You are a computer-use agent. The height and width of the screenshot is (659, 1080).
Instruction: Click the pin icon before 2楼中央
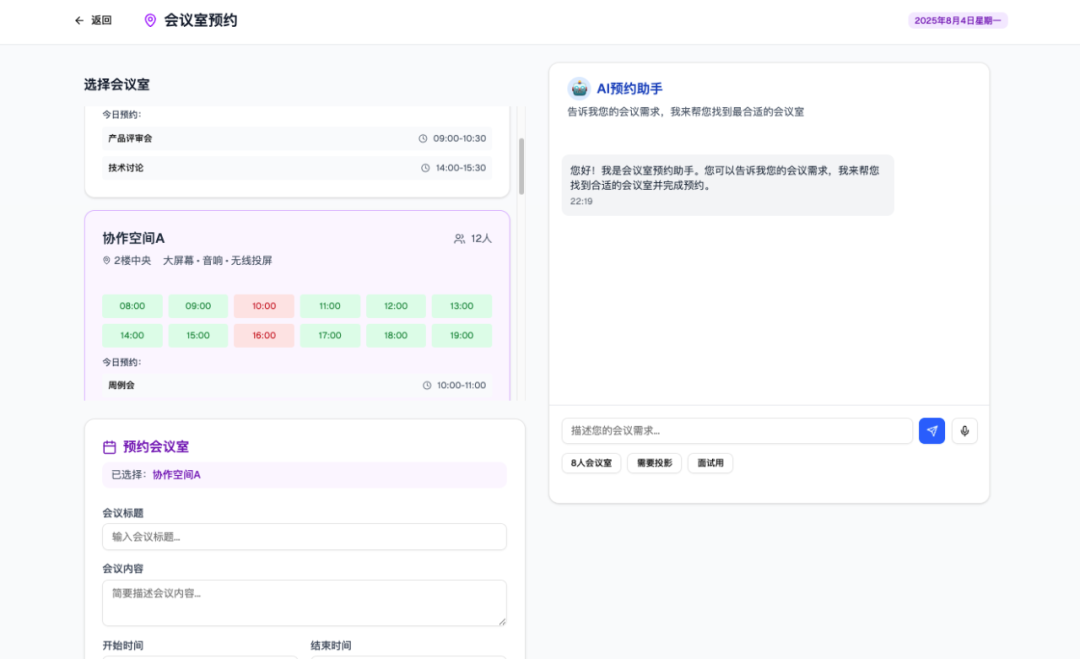coord(107,260)
